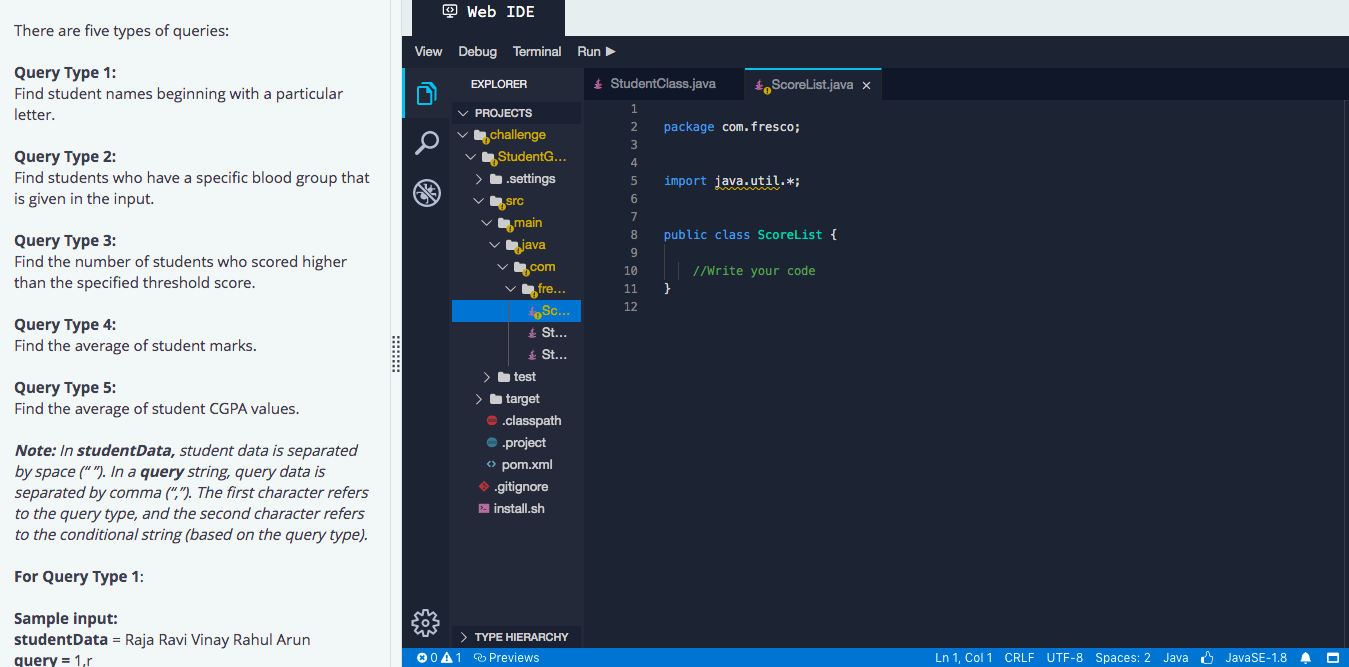Click the debug-disabled icon in the sidebar

(426, 192)
